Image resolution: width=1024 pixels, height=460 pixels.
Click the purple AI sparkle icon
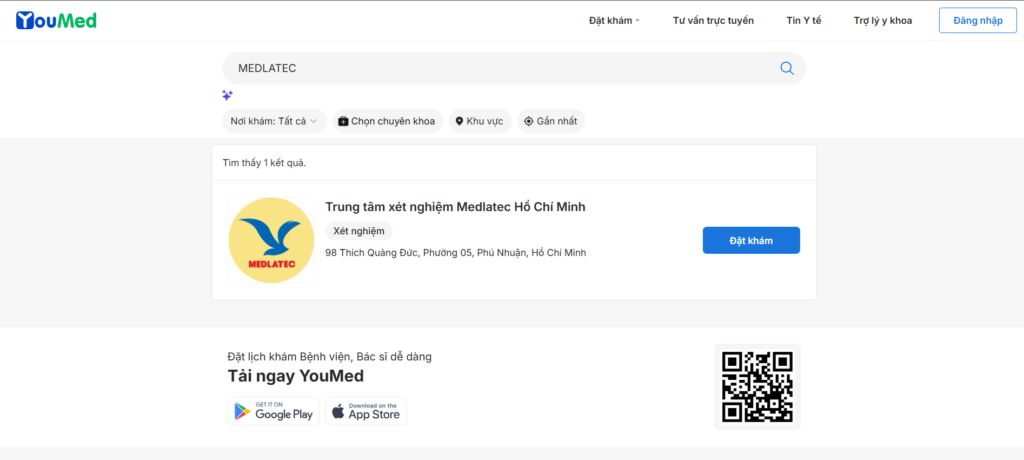227,95
